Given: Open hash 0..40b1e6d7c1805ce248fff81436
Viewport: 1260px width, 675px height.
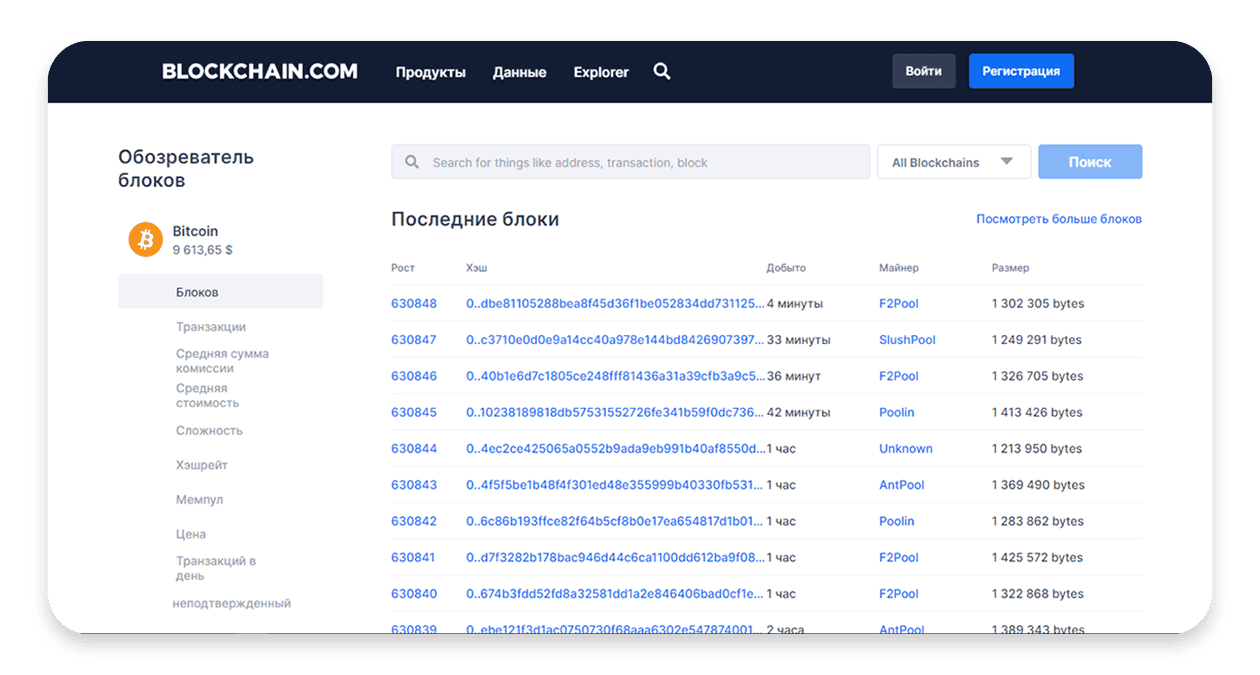Looking at the screenshot, I should click(x=615, y=376).
